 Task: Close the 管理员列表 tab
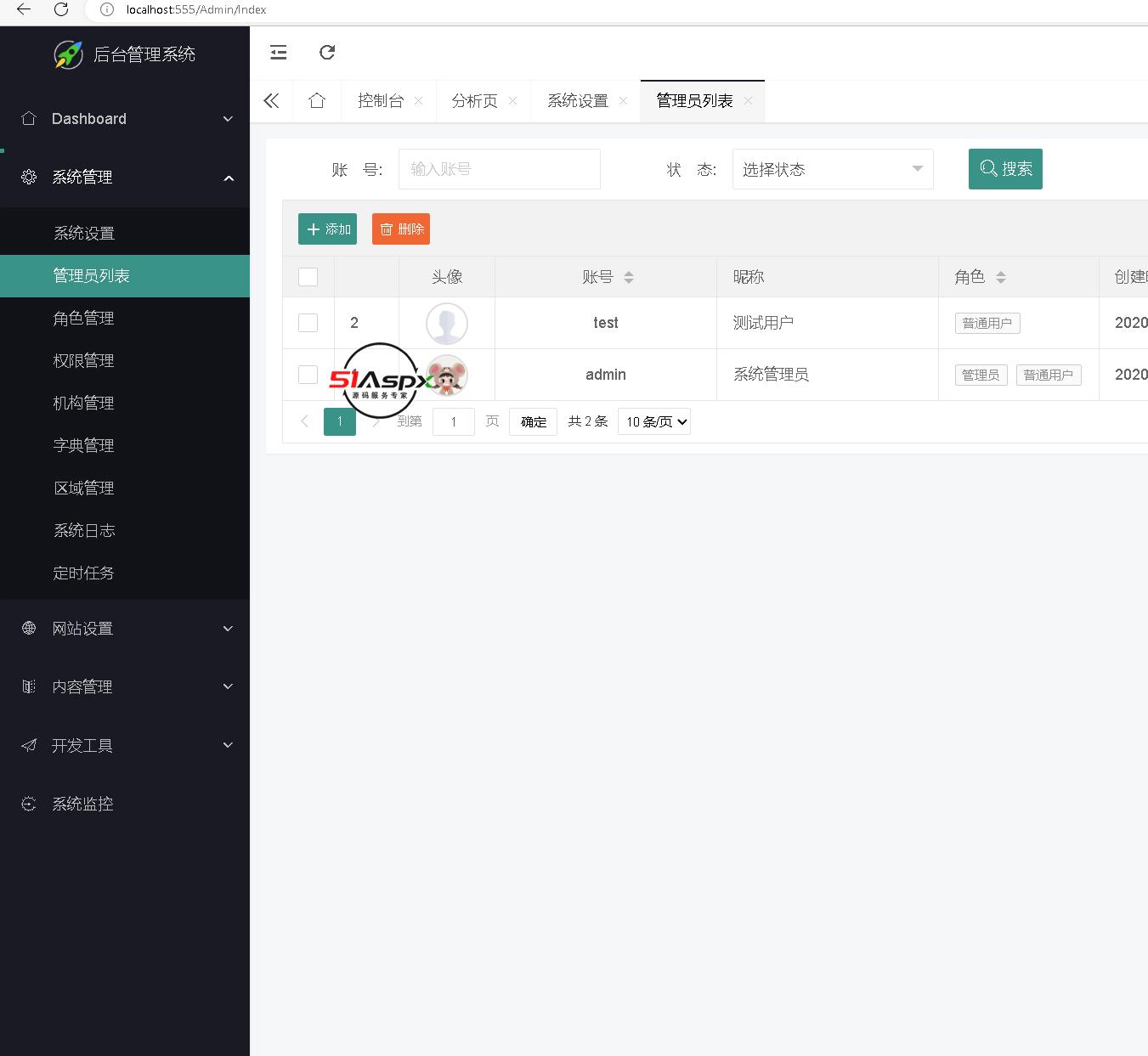tap(749, 101)
